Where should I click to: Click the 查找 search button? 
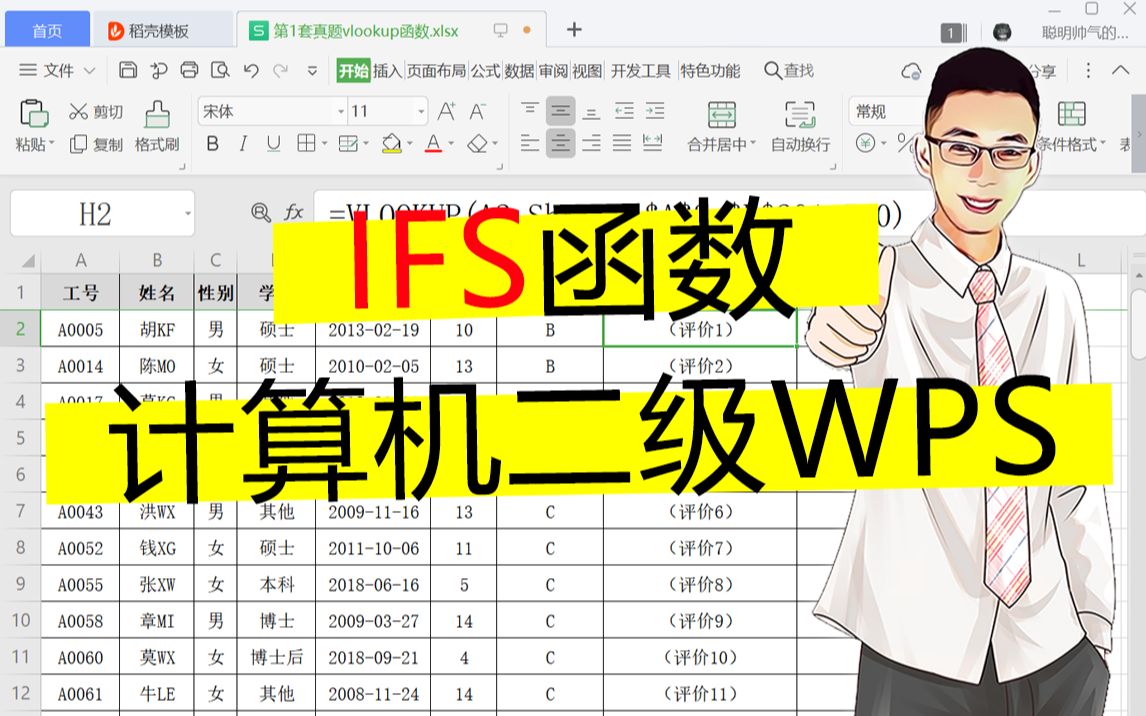(x=789, y=70)
